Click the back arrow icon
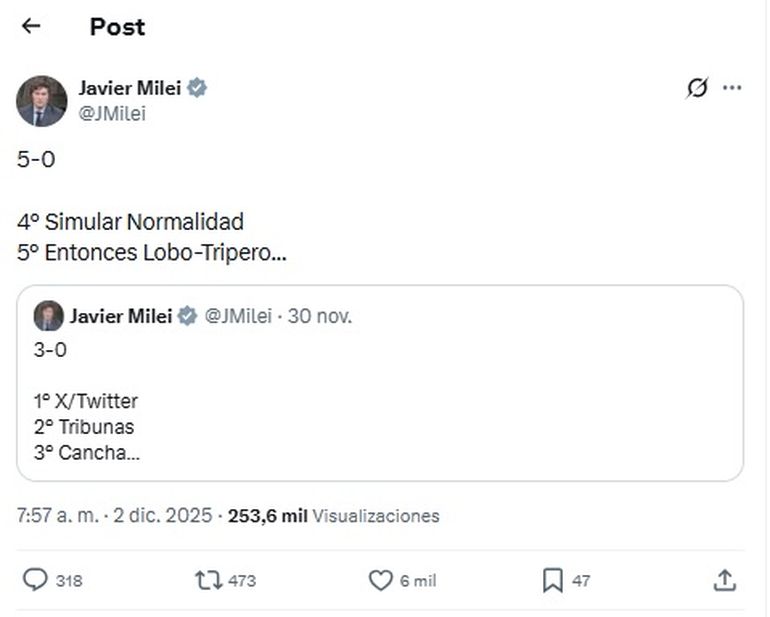770x617 pixels. tap(31, 26)
